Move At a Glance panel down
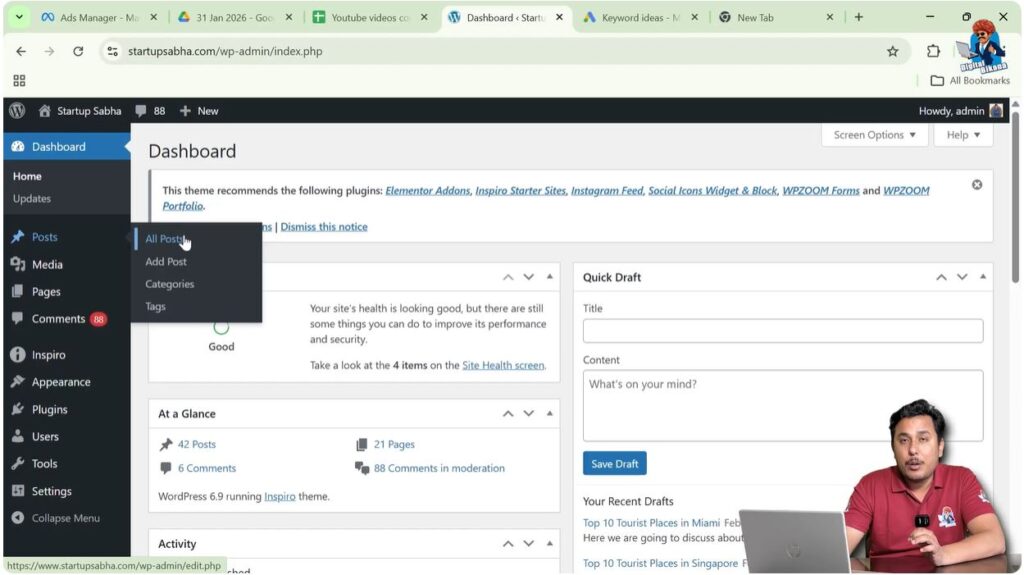The height and width of the screenshot is (575, 1024). (x=528, y=414)
